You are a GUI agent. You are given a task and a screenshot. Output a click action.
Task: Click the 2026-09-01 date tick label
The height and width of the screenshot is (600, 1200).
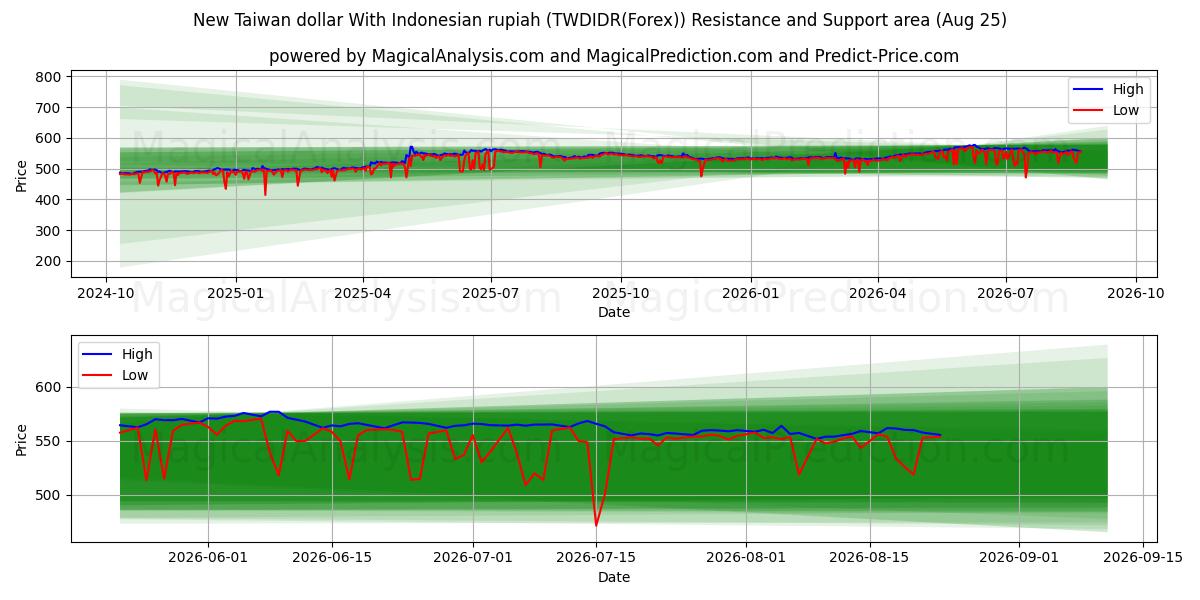point(1018,558)
